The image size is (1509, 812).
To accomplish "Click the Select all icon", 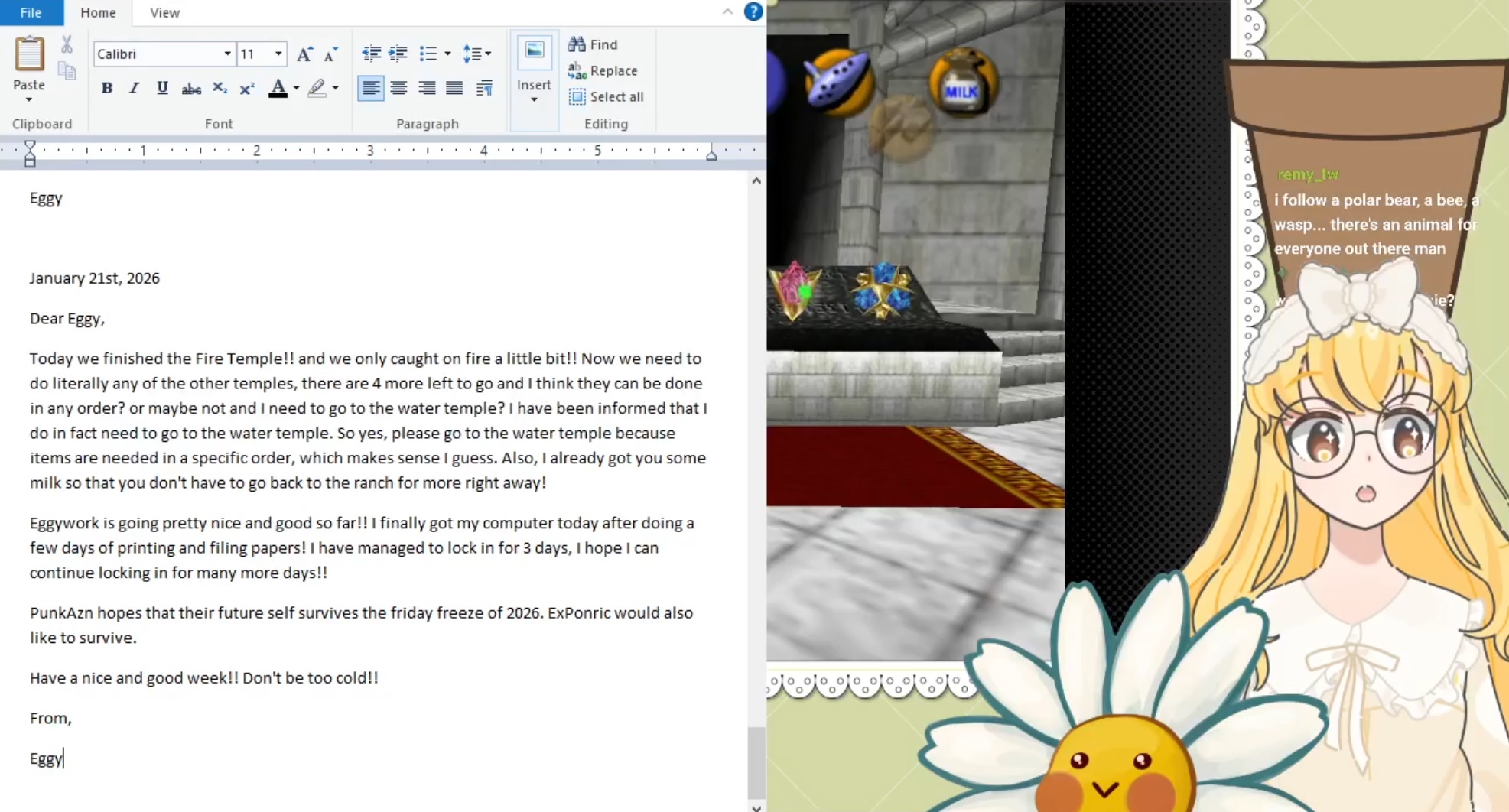I will tap(577, 96).
